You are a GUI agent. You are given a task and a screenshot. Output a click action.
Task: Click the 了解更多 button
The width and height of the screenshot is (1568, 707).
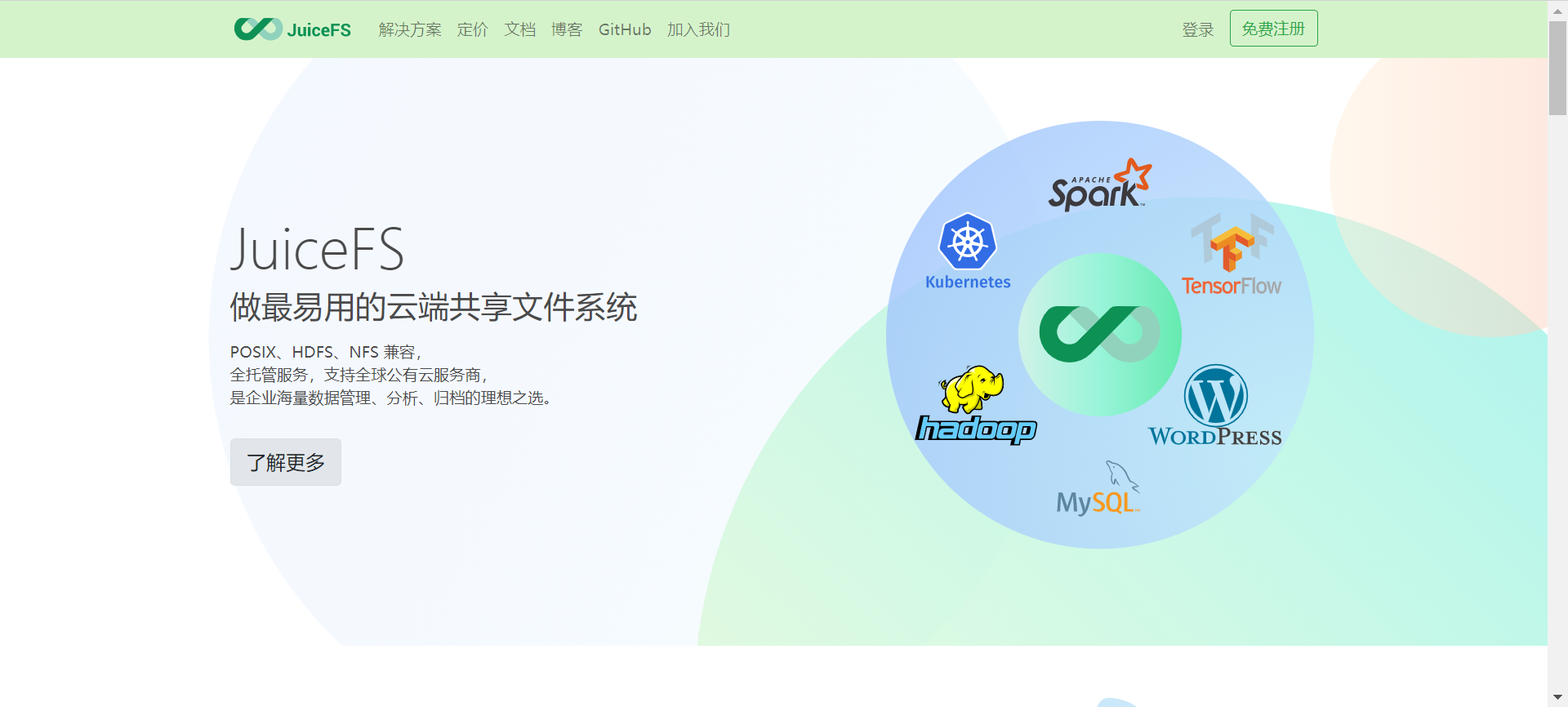point(286,462)
